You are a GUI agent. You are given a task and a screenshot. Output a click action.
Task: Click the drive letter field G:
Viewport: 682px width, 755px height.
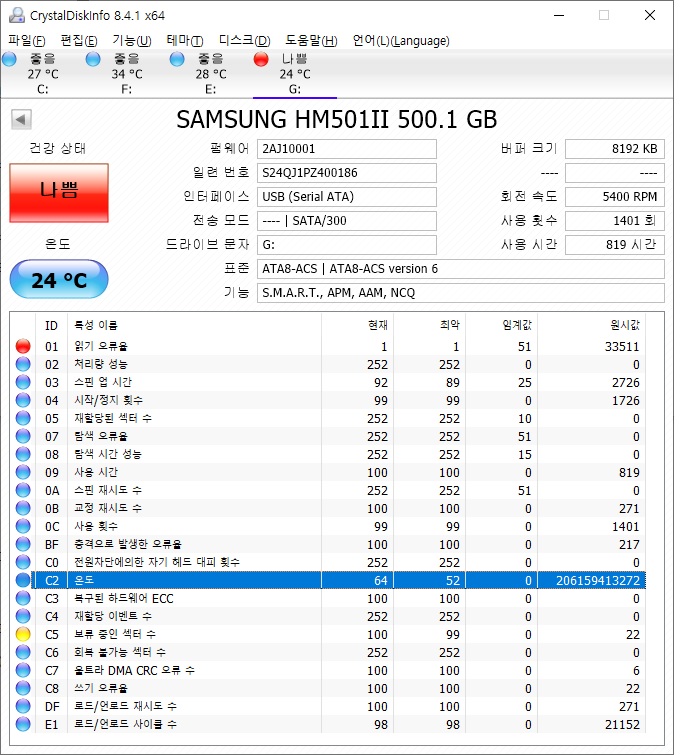(347, 245)
